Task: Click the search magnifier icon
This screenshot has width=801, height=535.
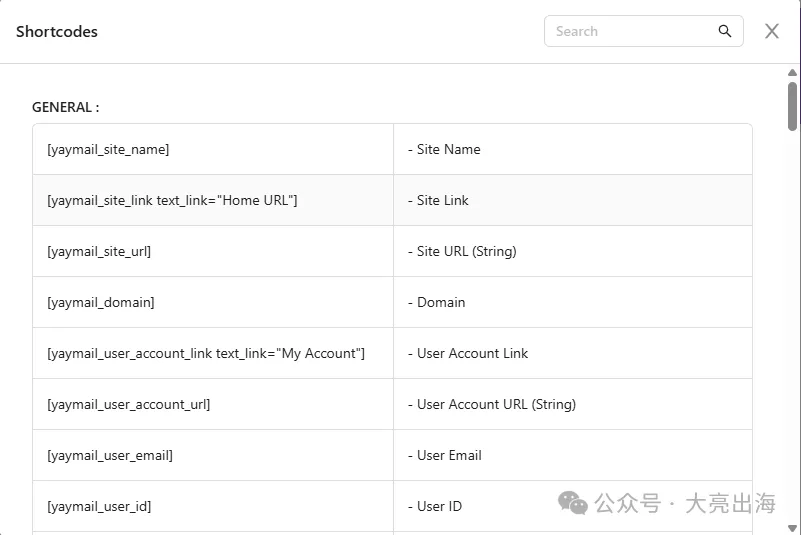Action: click(x=724, y=31)
